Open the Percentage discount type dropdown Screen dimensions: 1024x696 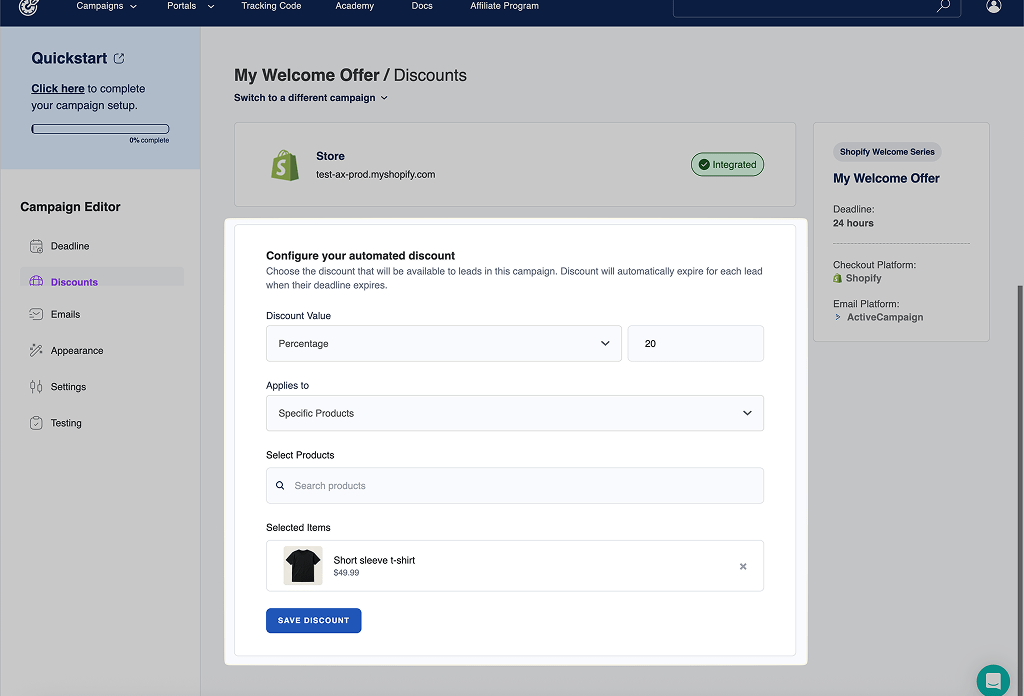coord(444,343)
